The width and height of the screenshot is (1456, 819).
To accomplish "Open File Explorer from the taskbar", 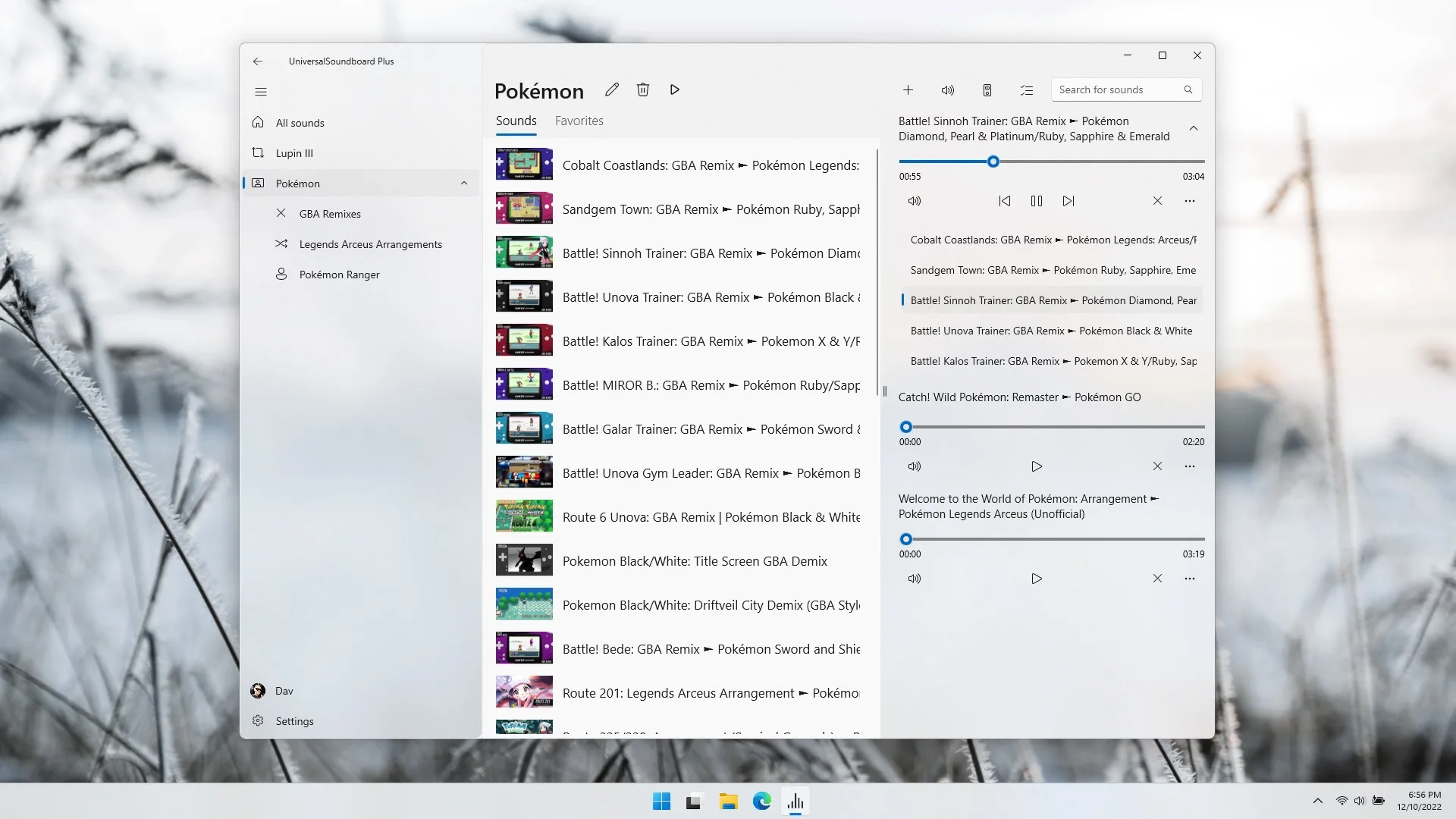I will [x=729, y=802].
